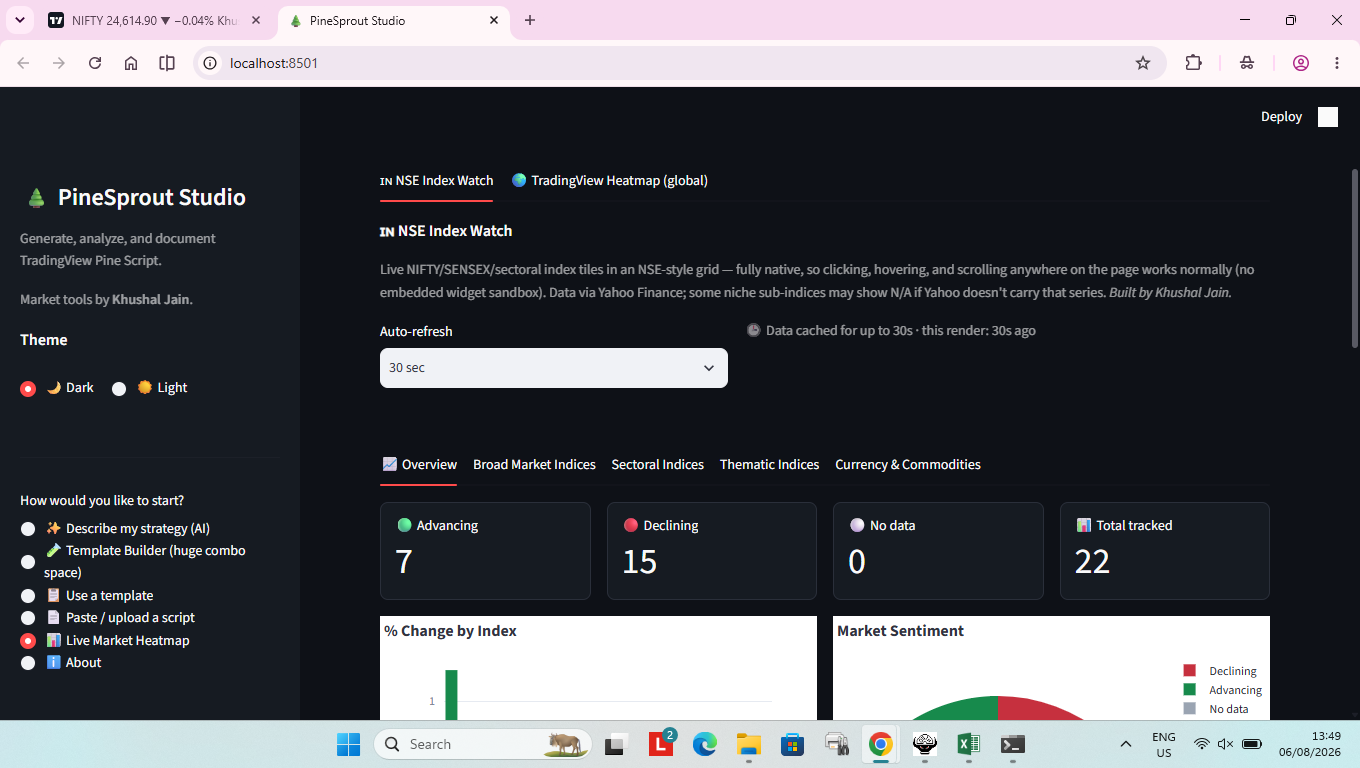Switch to Thematic Indices tab
The height and width of the screenshot is (768, 1360).
tap(769, 465)
